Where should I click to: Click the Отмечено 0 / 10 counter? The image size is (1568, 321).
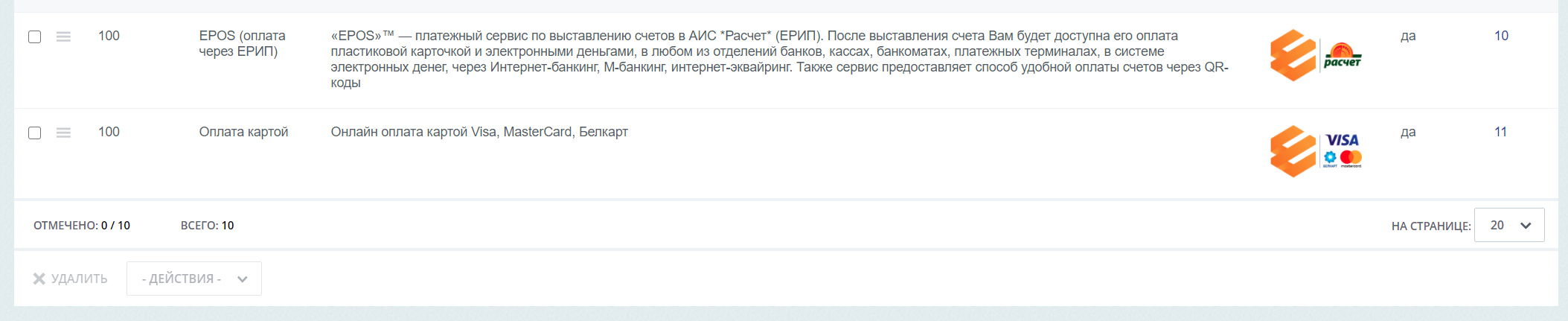click(82, 225)
